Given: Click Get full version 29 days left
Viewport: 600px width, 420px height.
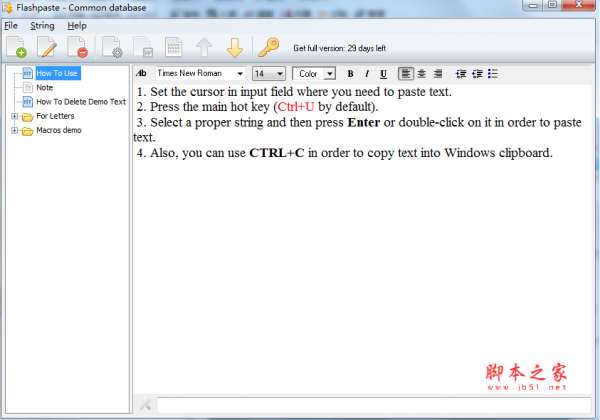Looking at the screenshot, I should coord(339,48).
